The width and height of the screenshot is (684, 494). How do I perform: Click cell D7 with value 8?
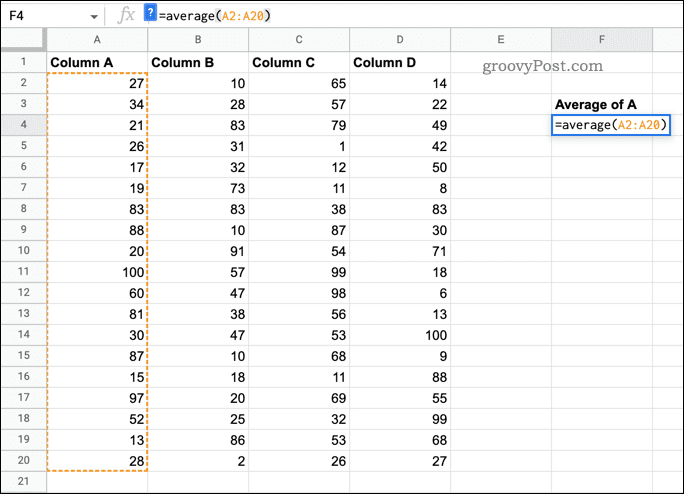pos(400,188)
